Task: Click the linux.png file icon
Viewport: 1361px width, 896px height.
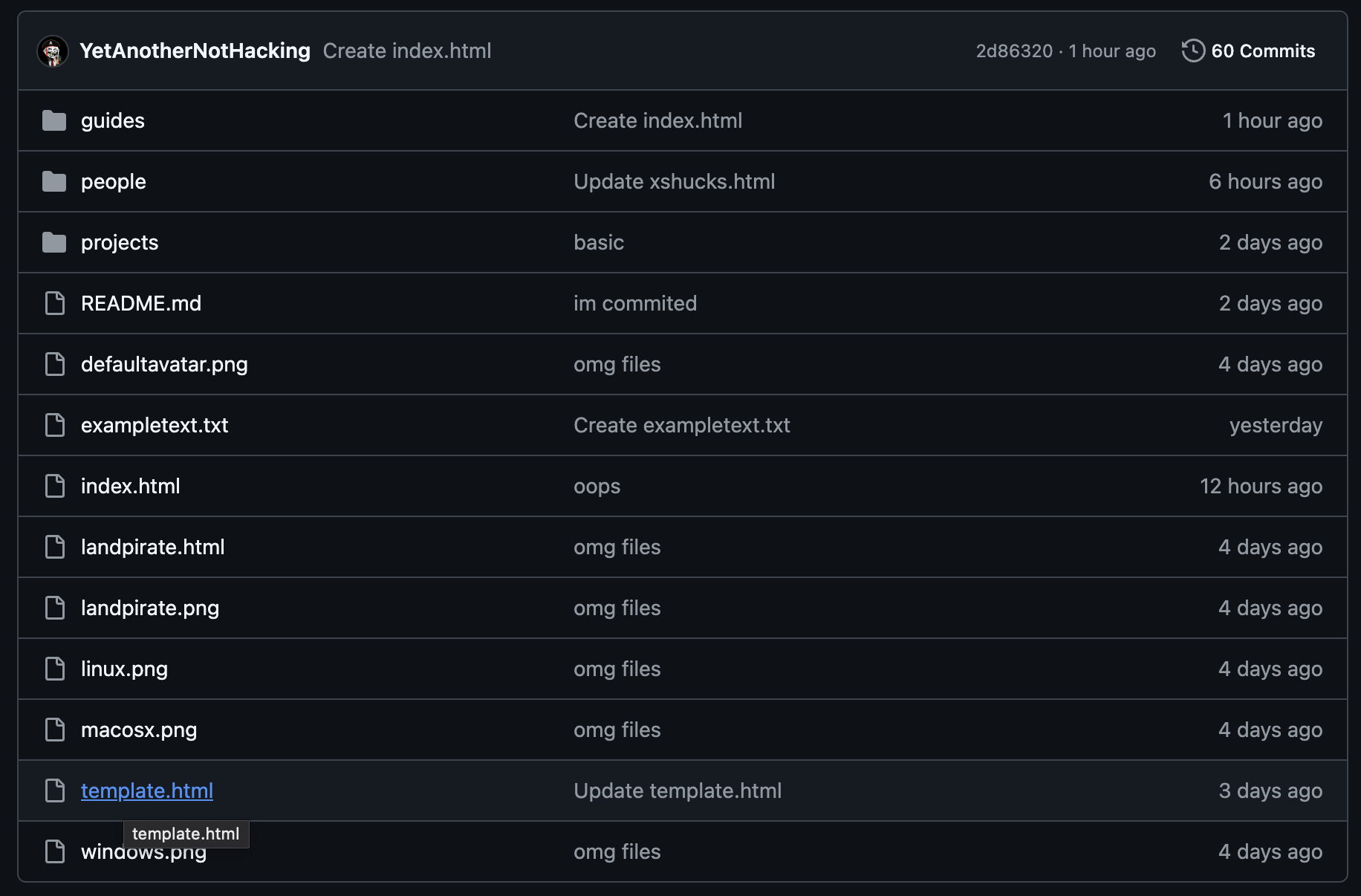Action: (x=55, y=669)
